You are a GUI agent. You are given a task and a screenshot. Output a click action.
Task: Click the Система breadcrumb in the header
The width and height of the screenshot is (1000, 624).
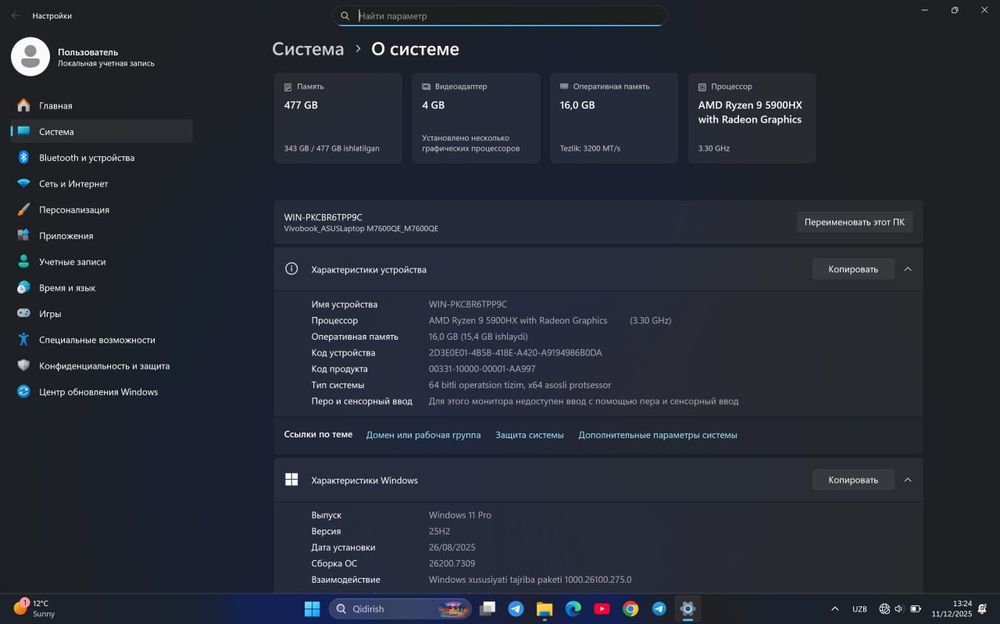click(308, 49)
